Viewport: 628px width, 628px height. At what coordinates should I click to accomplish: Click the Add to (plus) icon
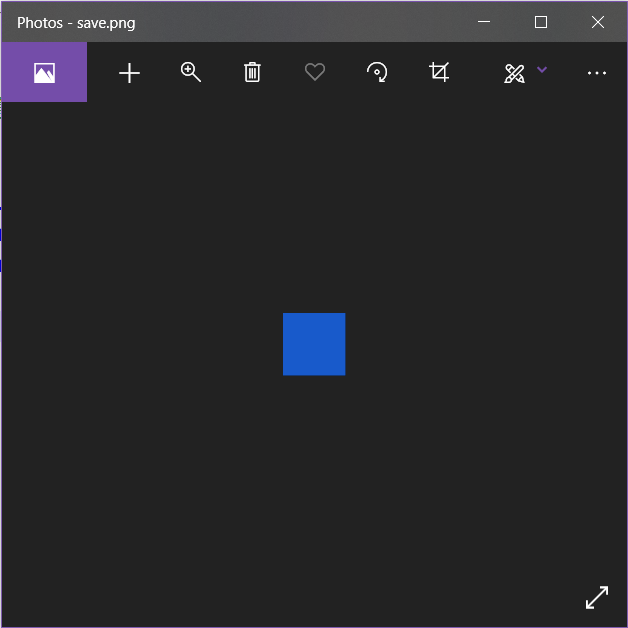pyautogui.click(x=129, y=73)
